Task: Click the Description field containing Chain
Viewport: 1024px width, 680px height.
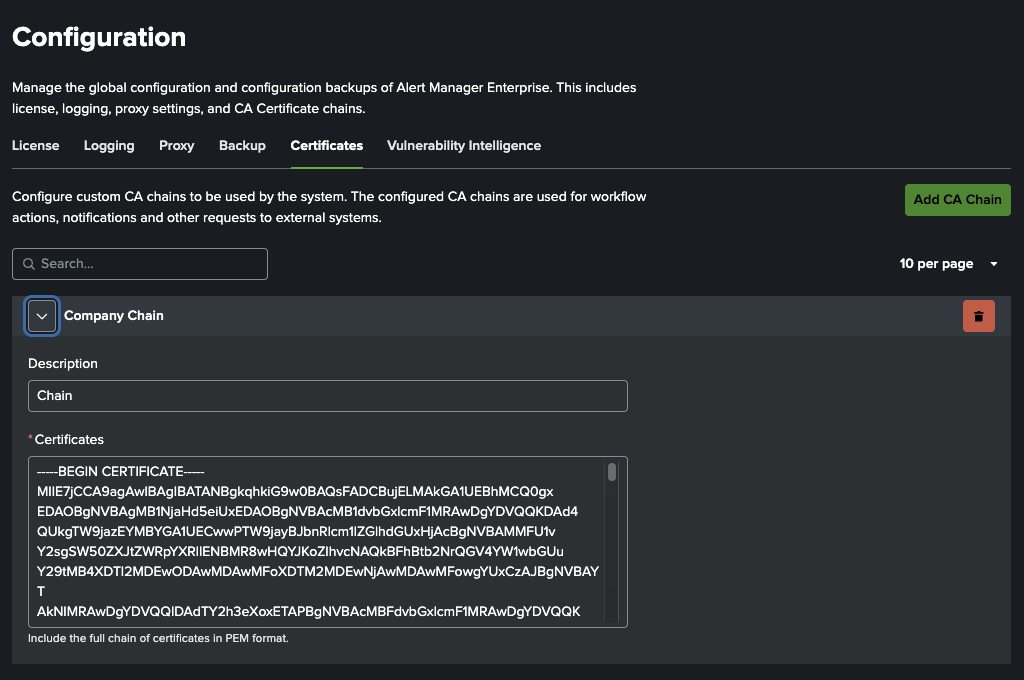Action: pos(327,396)
